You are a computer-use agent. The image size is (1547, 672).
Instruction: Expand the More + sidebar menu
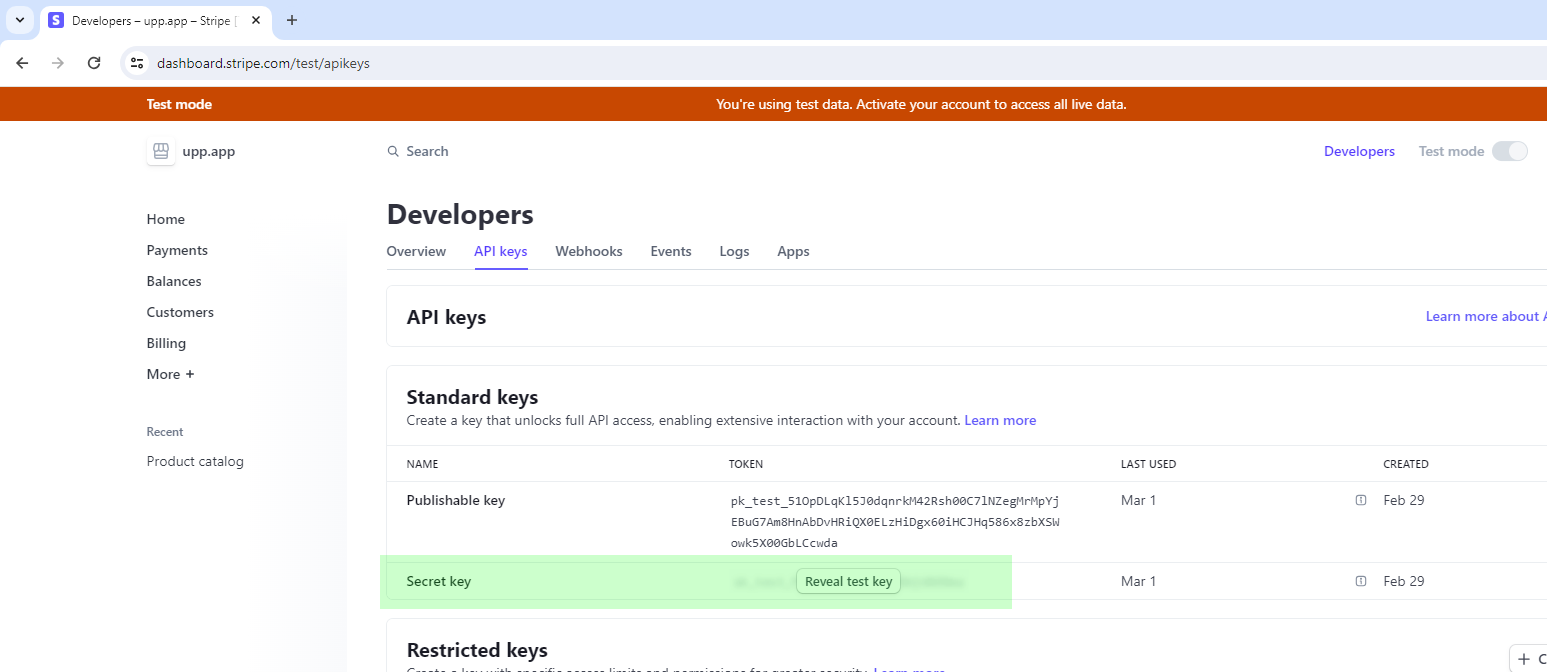(x=170, y=374)
